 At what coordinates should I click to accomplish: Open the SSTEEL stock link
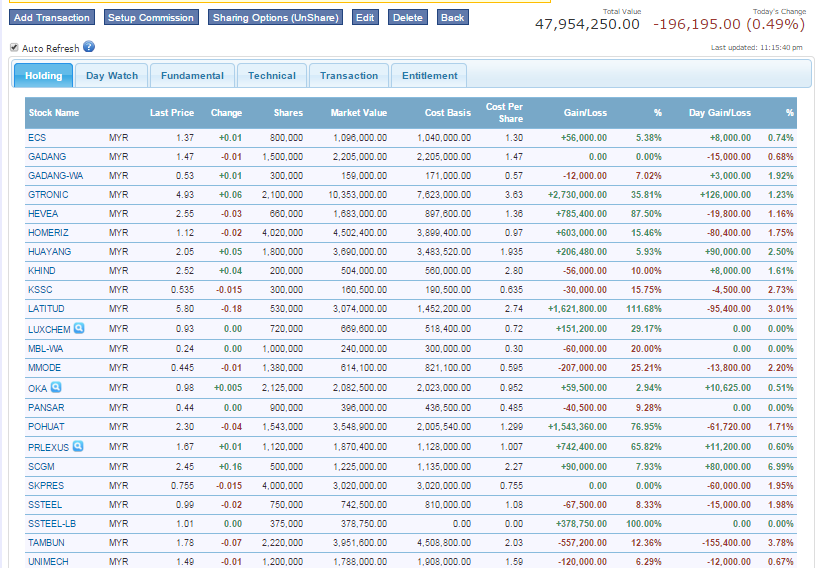click(45, 504)
